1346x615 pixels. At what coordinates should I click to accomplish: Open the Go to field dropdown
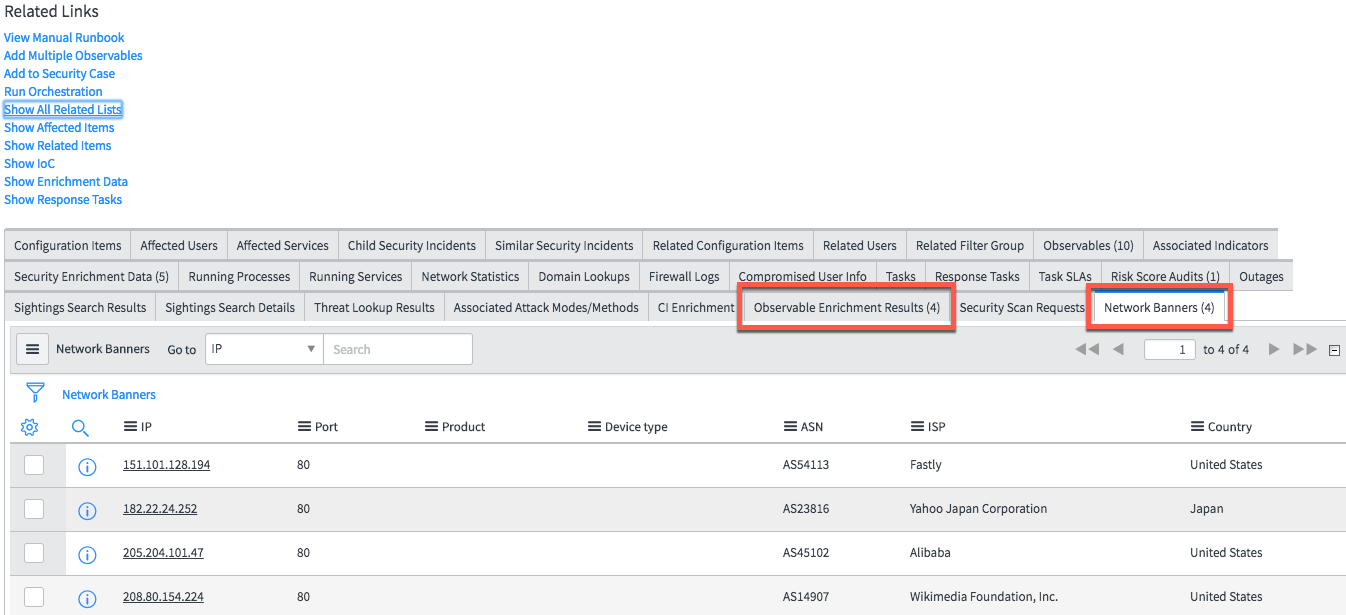click(264, 349)
